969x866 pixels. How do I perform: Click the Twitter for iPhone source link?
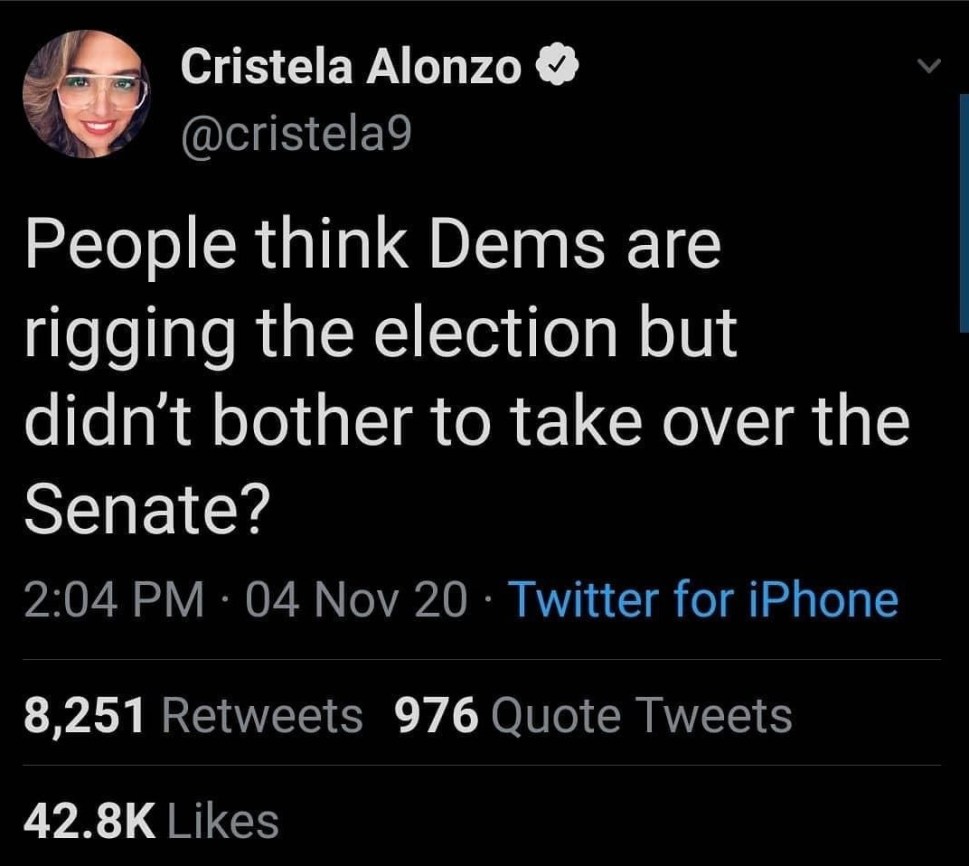[x=704, y=601]
